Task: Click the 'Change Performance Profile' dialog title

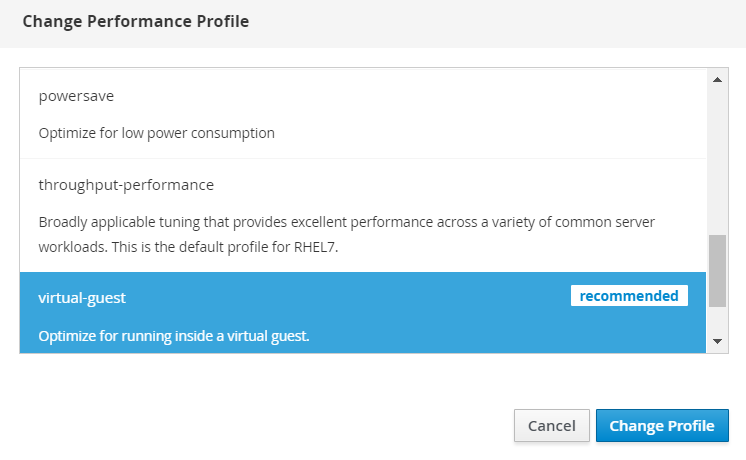Action: [x=135, y=21]
